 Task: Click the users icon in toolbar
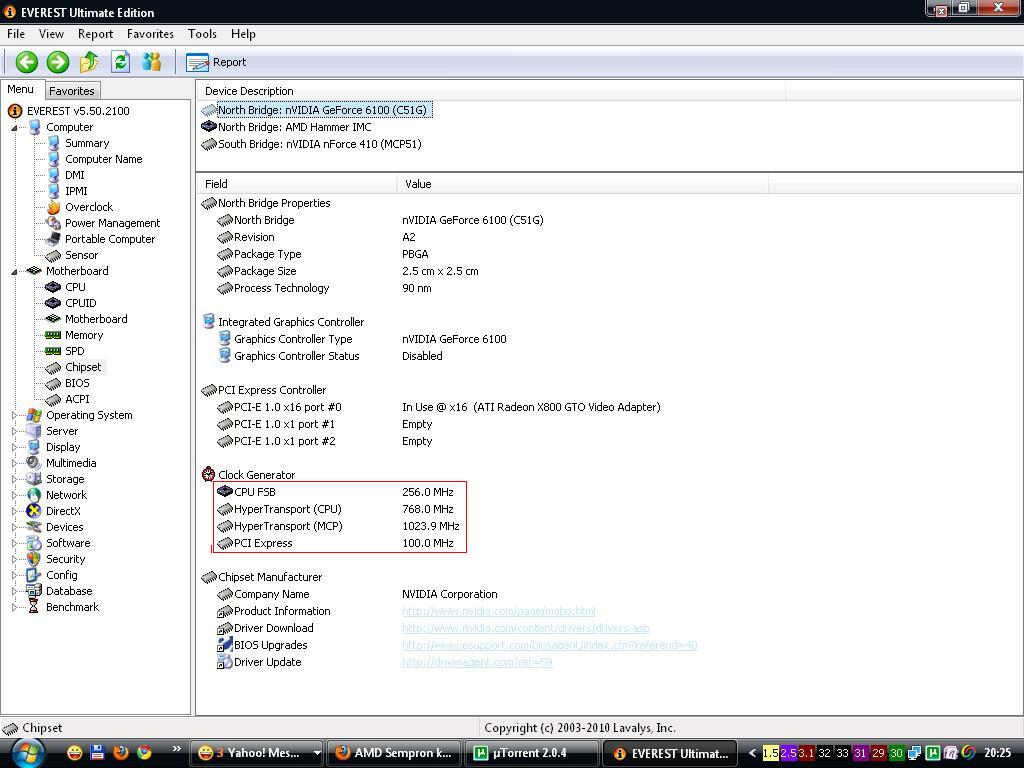152,62
